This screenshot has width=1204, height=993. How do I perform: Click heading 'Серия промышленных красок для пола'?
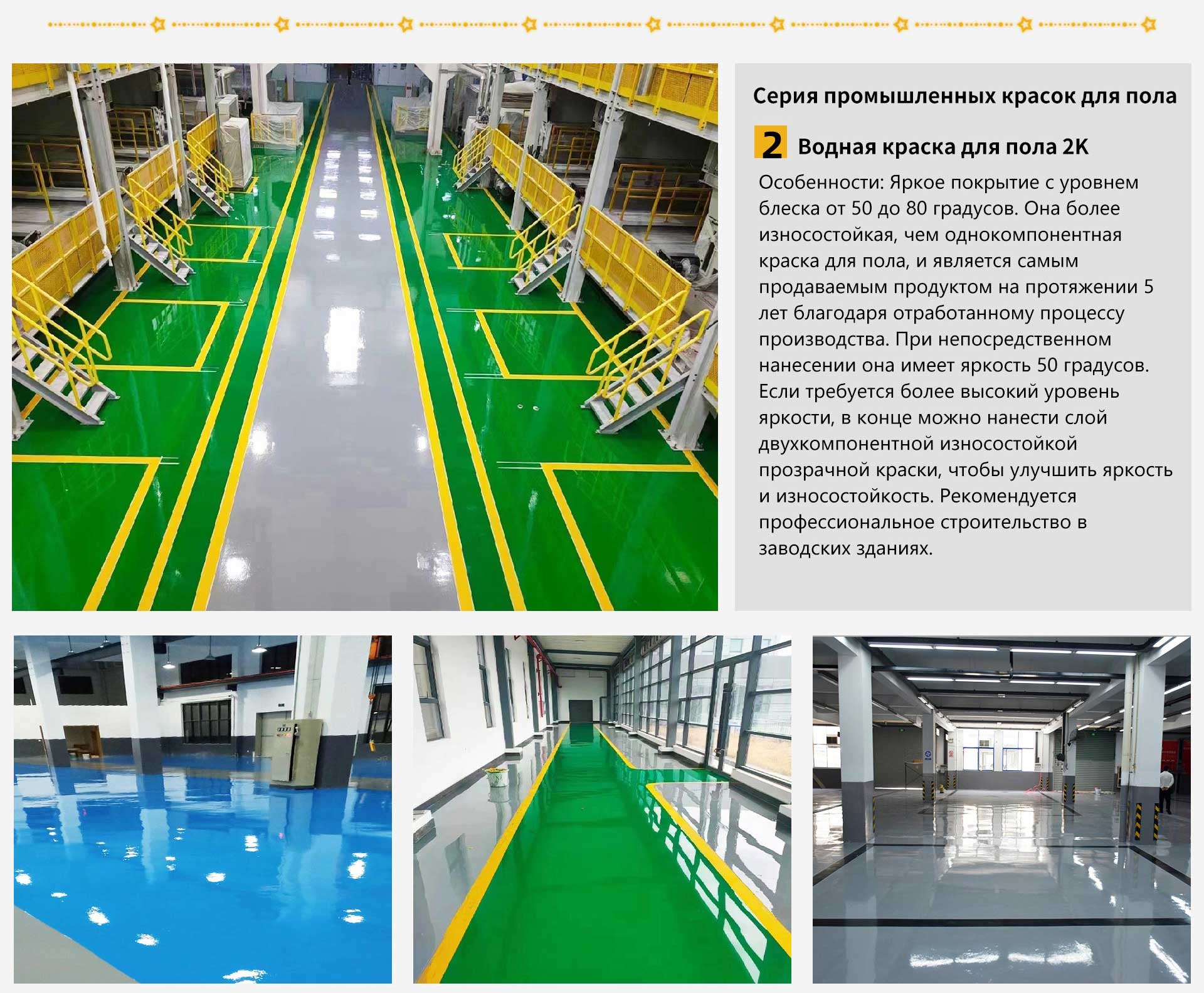[x=964, y=96]
